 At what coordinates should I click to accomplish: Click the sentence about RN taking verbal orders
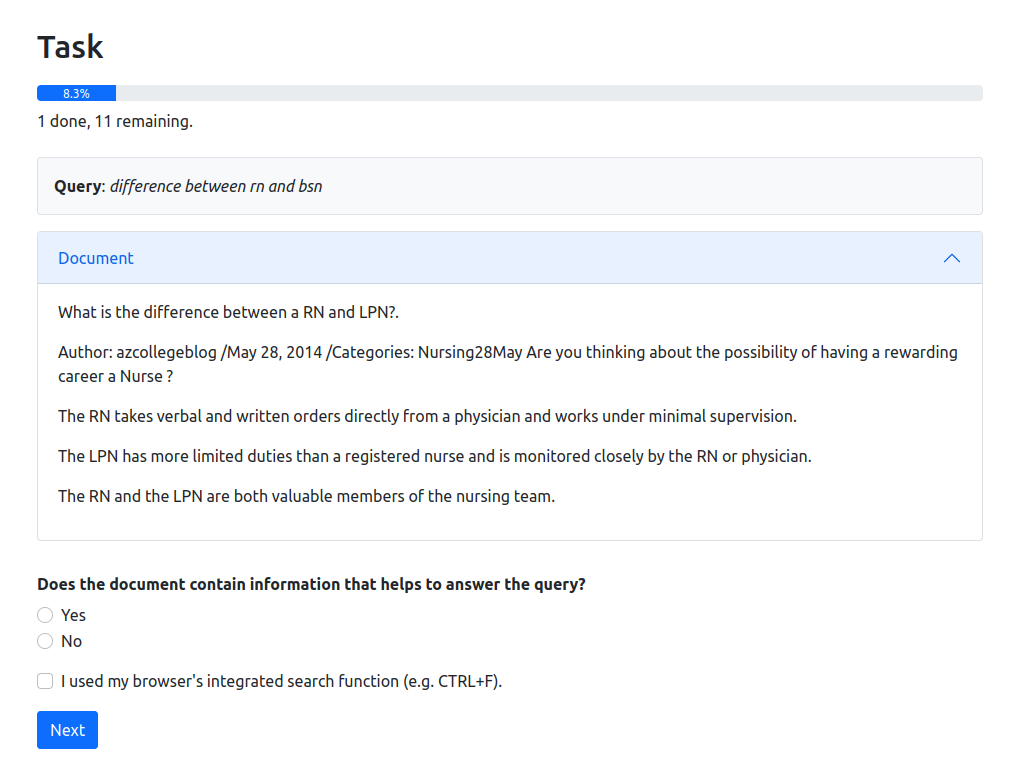[x=427, y=416]
